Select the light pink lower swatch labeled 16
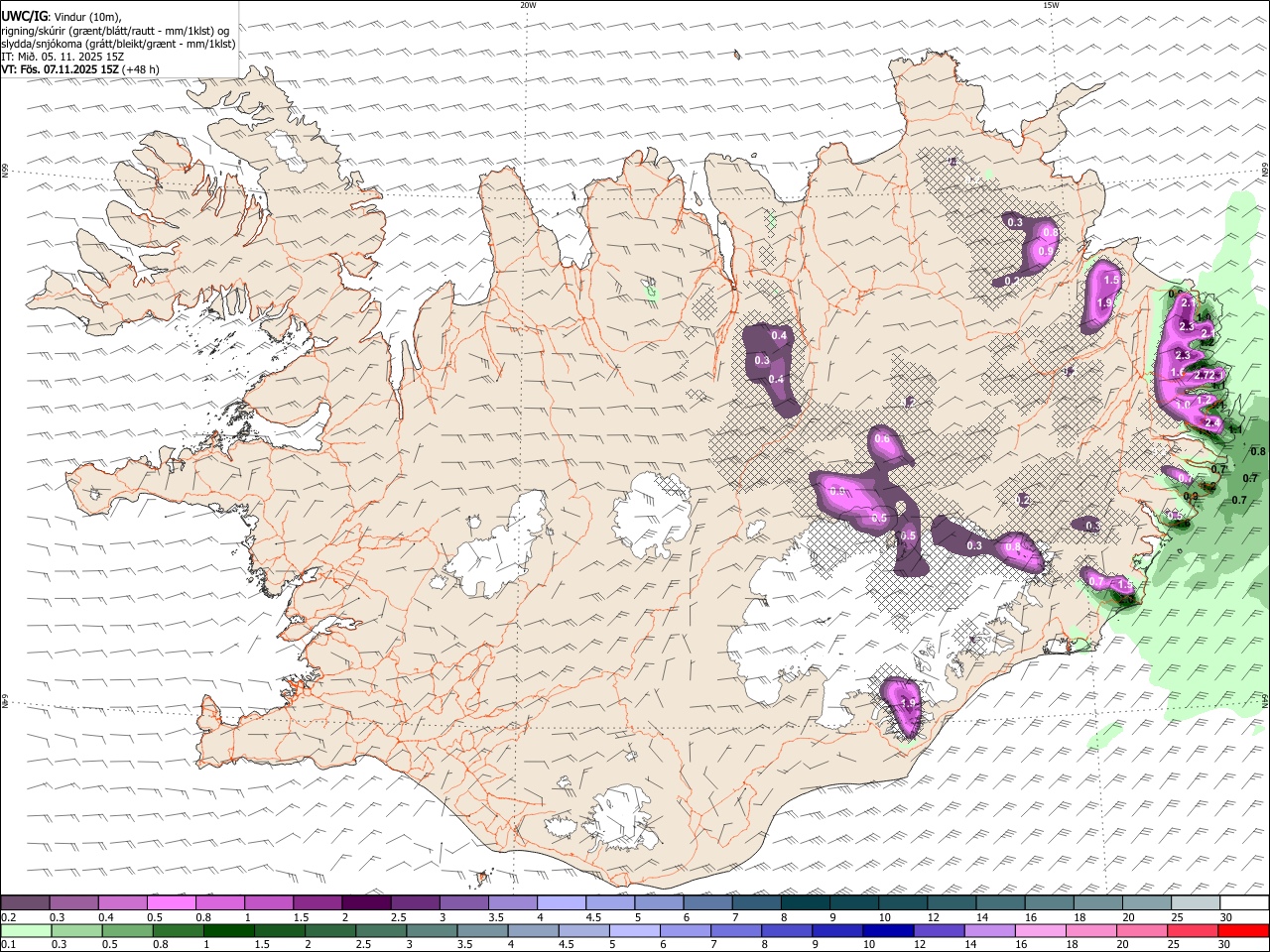This screenshot has width=1270, height=952. [1040, 931]
